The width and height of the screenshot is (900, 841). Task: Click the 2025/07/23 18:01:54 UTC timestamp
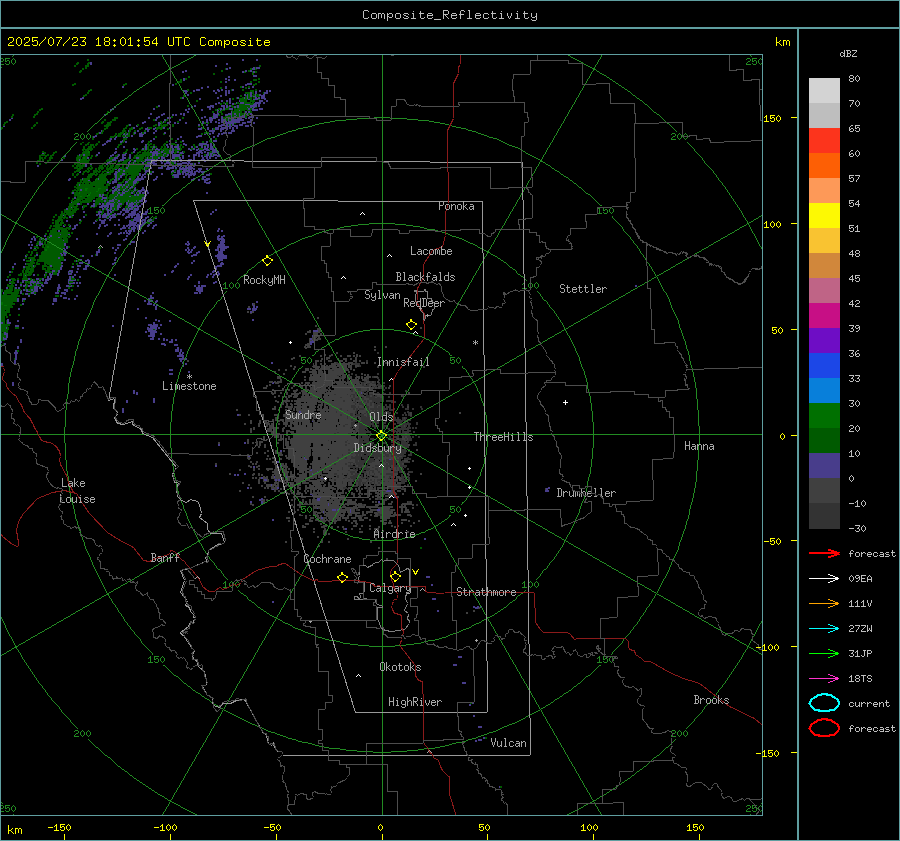click(x=99, y=42)
